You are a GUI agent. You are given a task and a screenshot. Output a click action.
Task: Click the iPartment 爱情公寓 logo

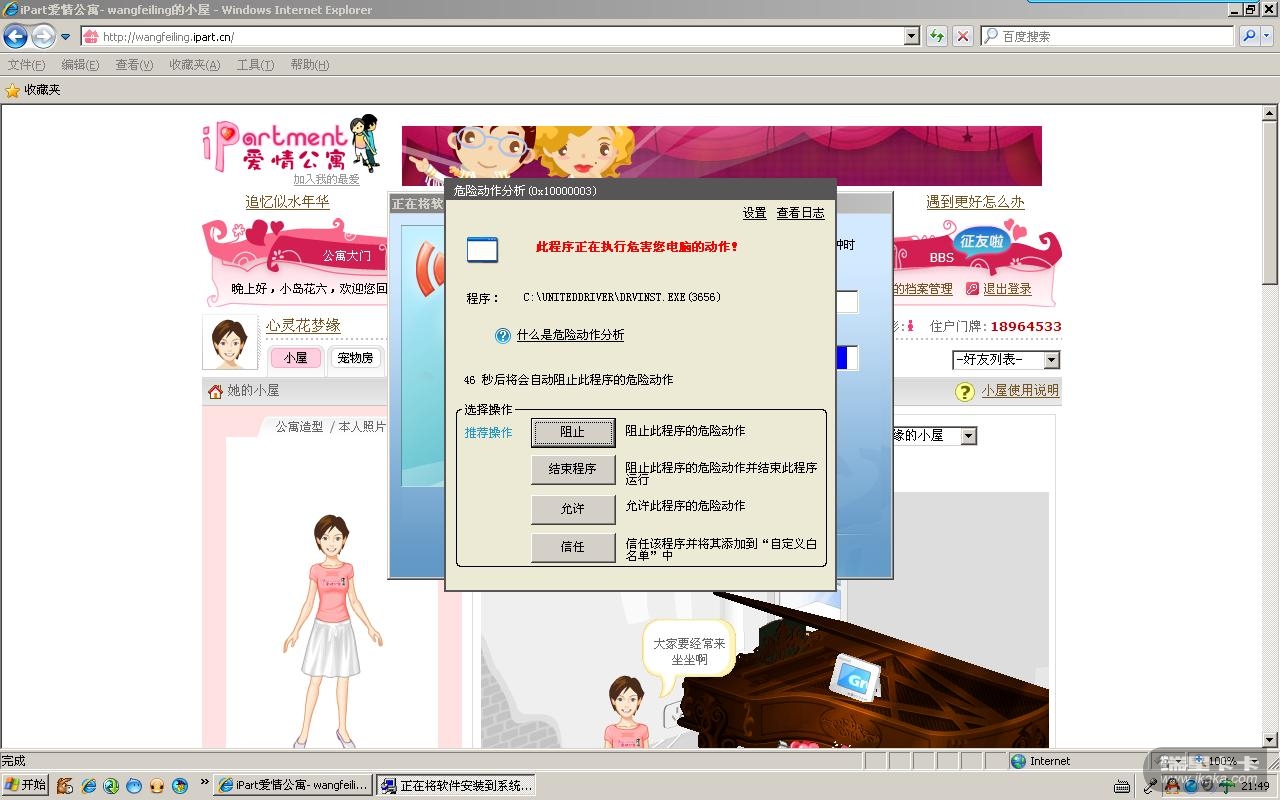point(290,145)
